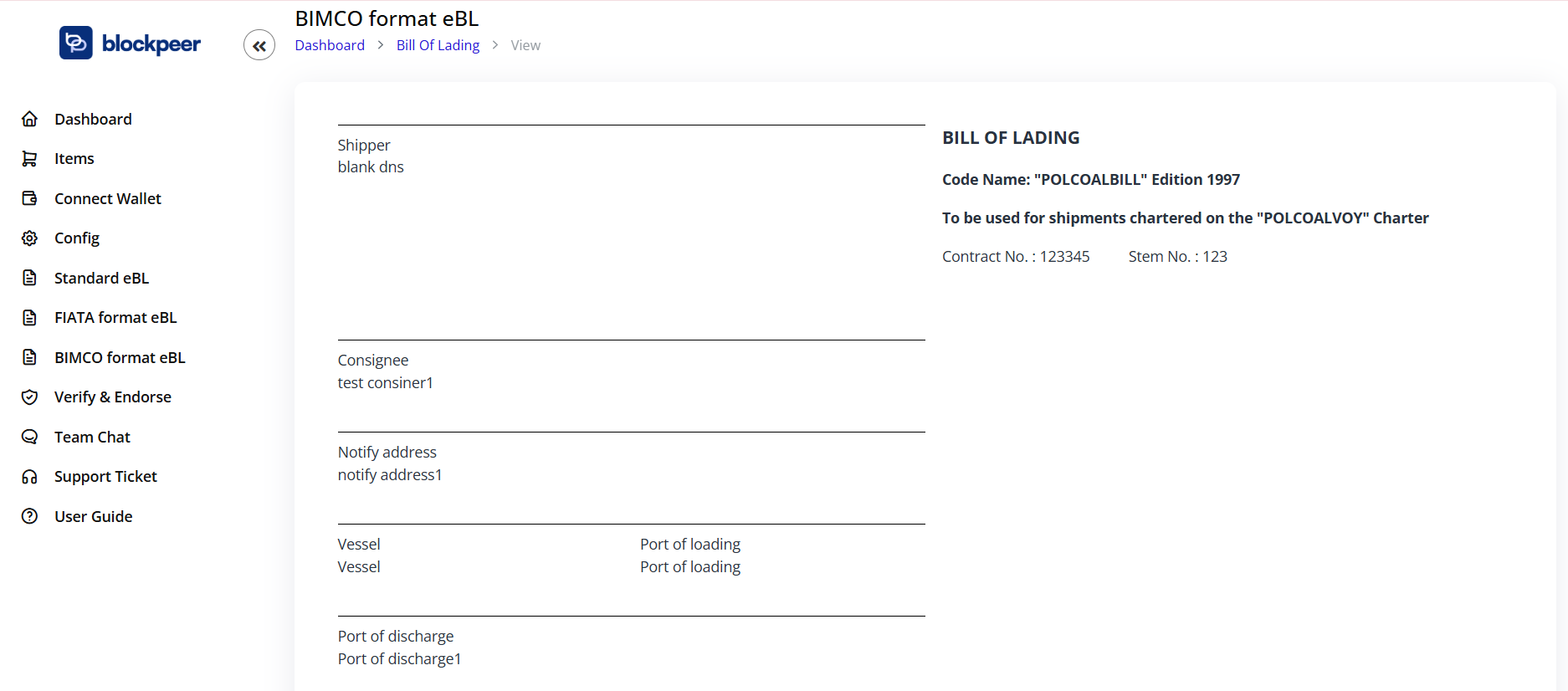Open FIATA format eBL menu item
1568x691 pixels.
pyautogui.click(x=115, y=318)
